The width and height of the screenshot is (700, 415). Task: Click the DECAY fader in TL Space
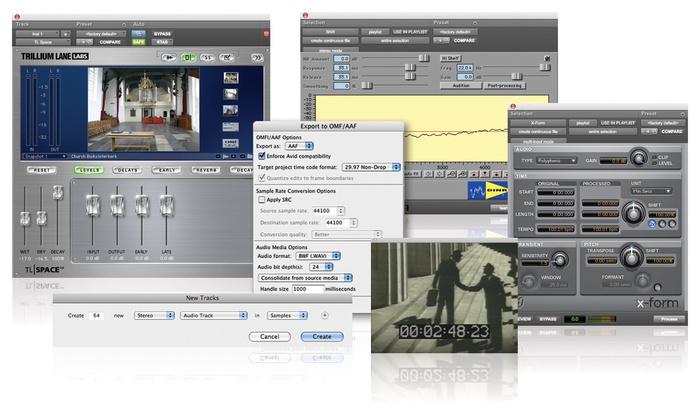tap(58, 192)
